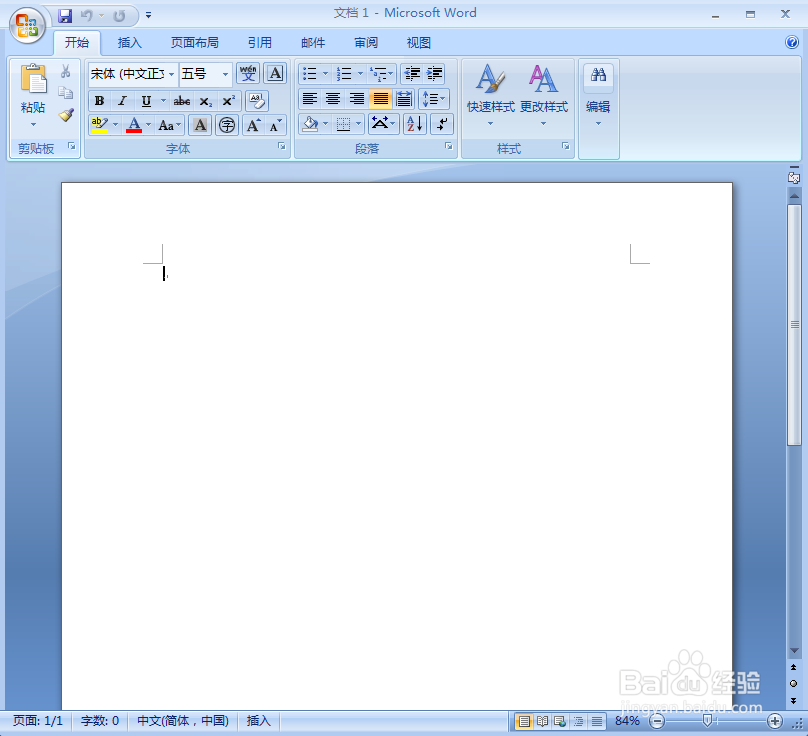
Task: Customize Quick Access Toolbar dropdown
Action: click(148, 16)
